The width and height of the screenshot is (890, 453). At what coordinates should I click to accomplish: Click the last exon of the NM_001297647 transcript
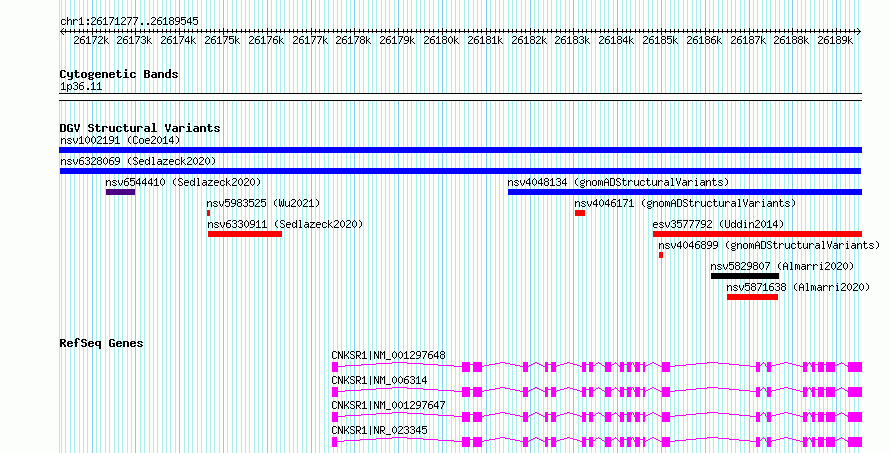click(855, 417)
